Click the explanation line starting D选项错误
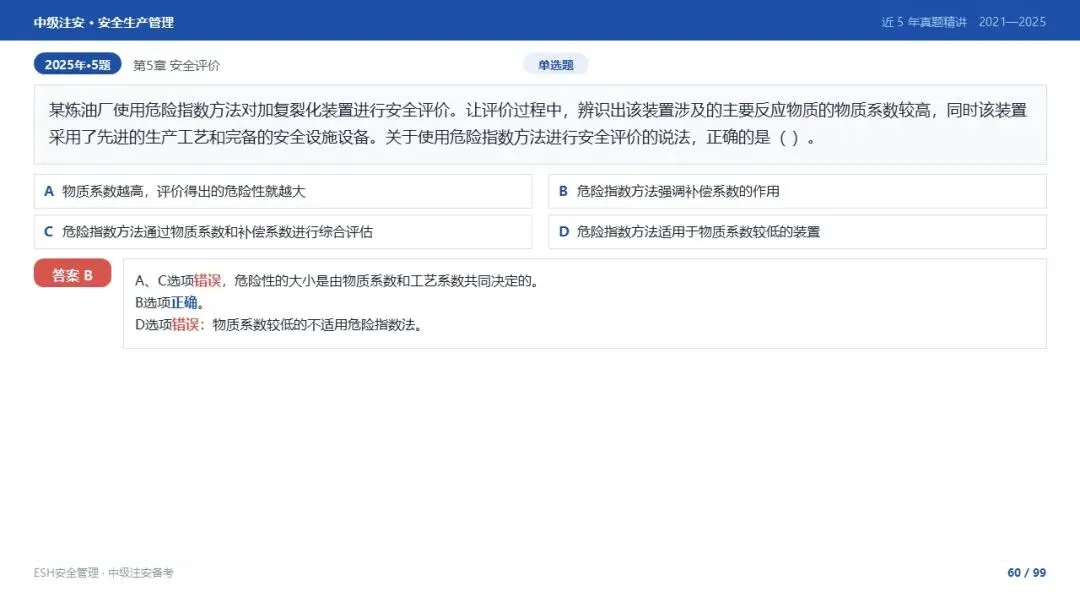Screen dimensions: 1080x608 point(278,325)
